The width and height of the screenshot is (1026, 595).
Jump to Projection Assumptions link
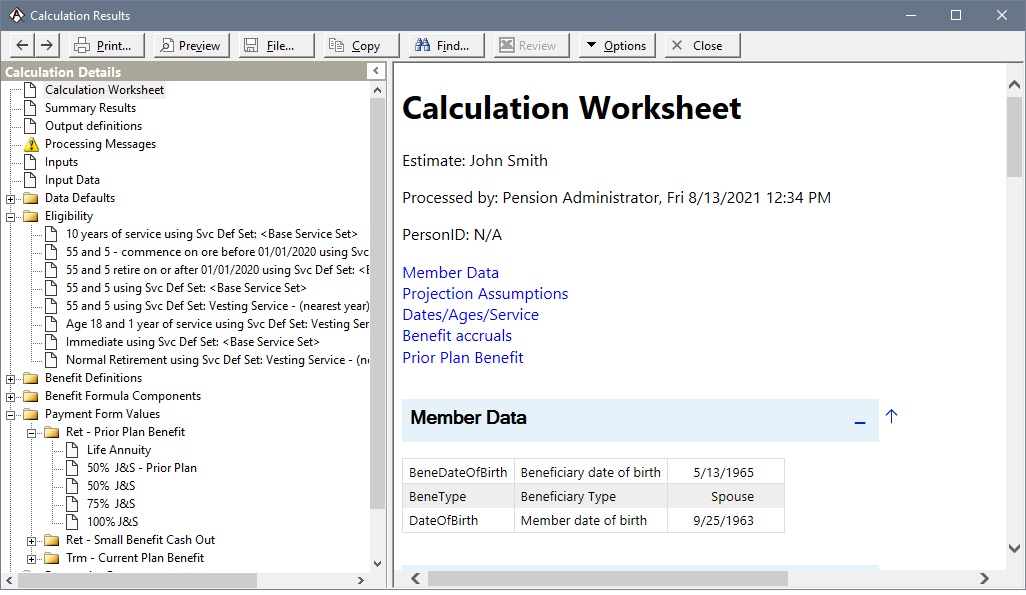tap(485, 294)
